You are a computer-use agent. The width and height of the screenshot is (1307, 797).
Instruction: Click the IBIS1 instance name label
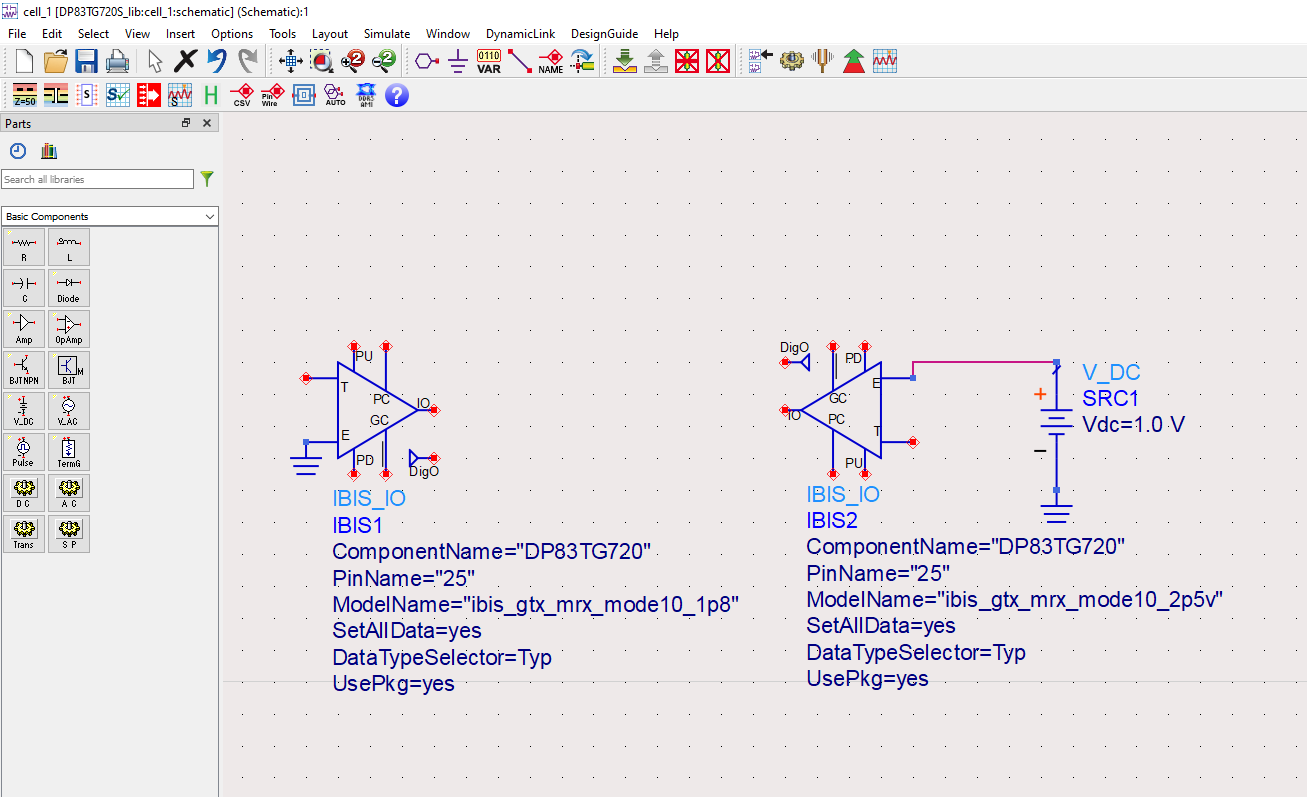click(x=358, y=524)
